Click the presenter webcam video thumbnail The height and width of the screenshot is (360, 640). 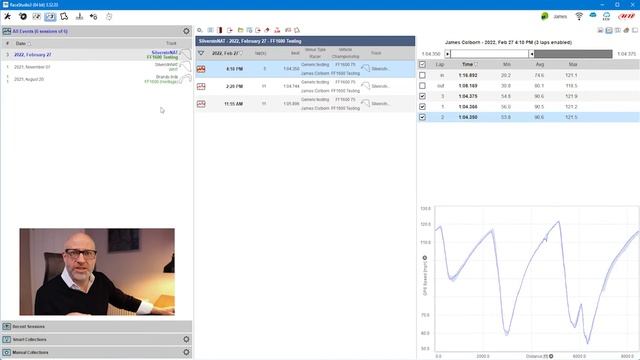[x=97, y=272]
